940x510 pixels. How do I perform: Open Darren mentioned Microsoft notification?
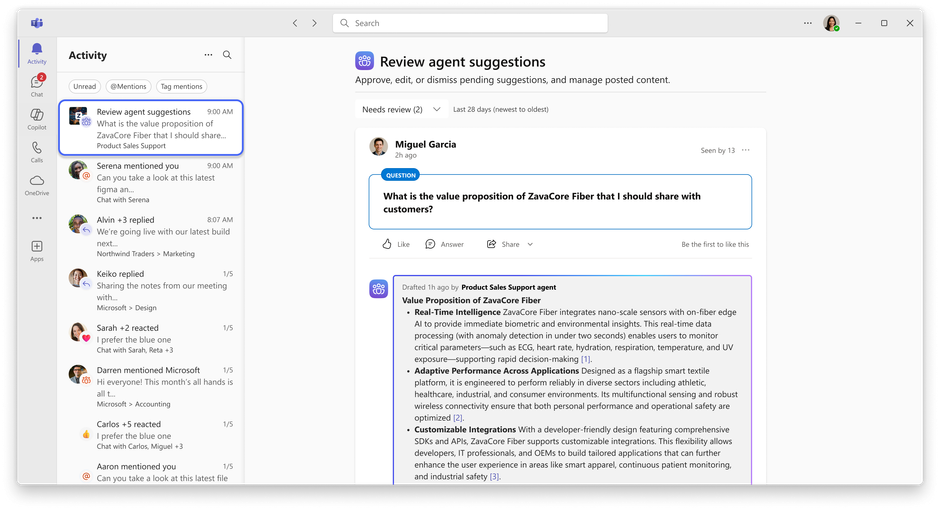click(x=150, y=387)
